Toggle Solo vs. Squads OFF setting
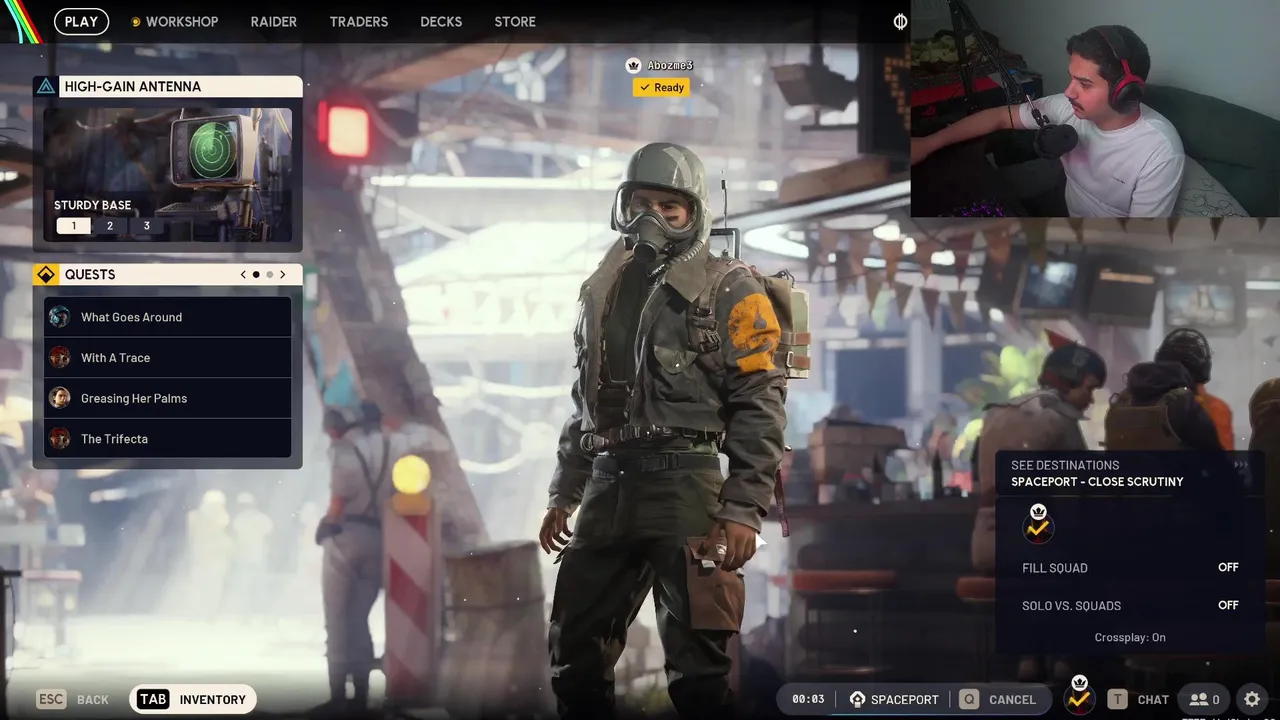 click(1228, 605)
